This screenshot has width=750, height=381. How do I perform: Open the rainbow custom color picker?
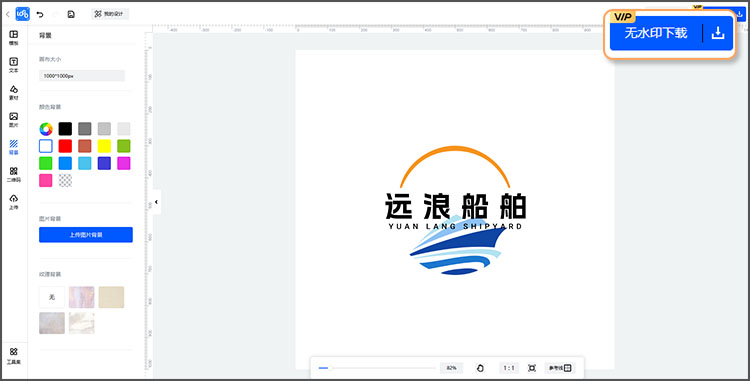coord(46,129)
